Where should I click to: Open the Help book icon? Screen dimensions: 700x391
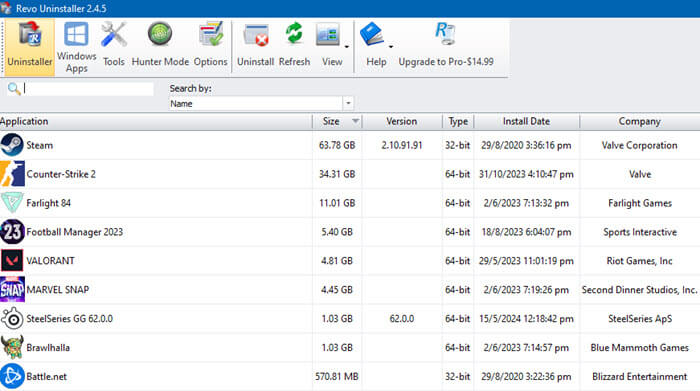[372, 35]
